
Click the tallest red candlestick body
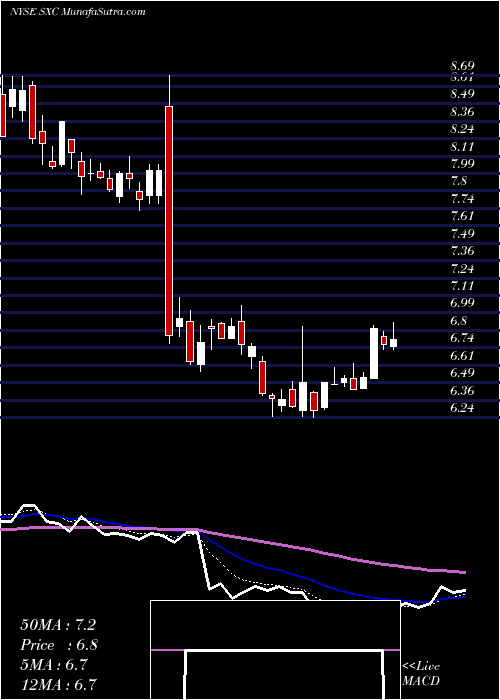pos(169,221)
